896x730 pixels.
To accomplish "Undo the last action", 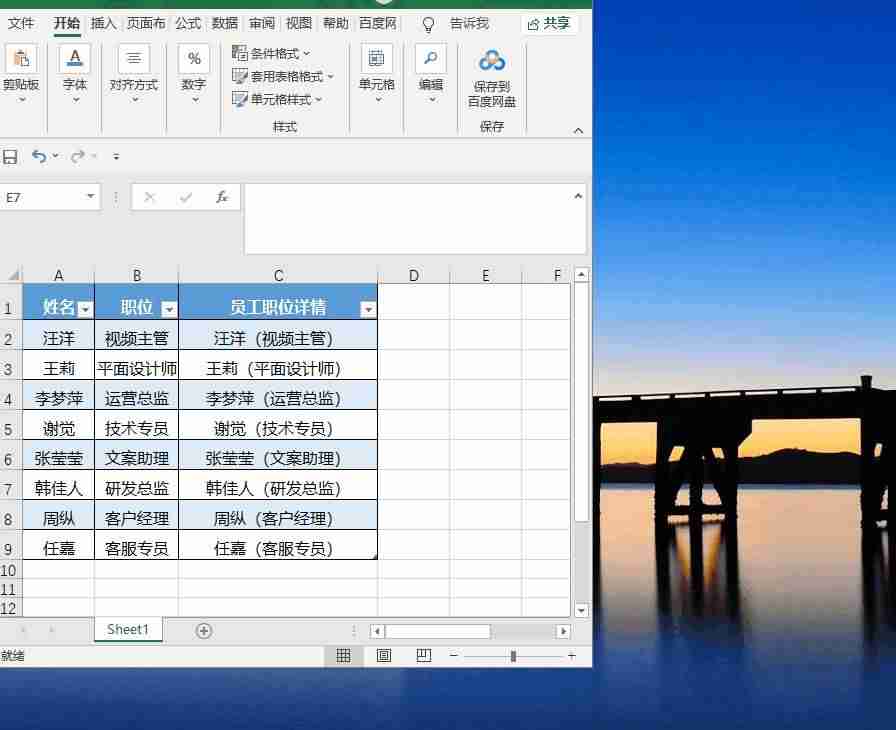I will pos(39,156).
